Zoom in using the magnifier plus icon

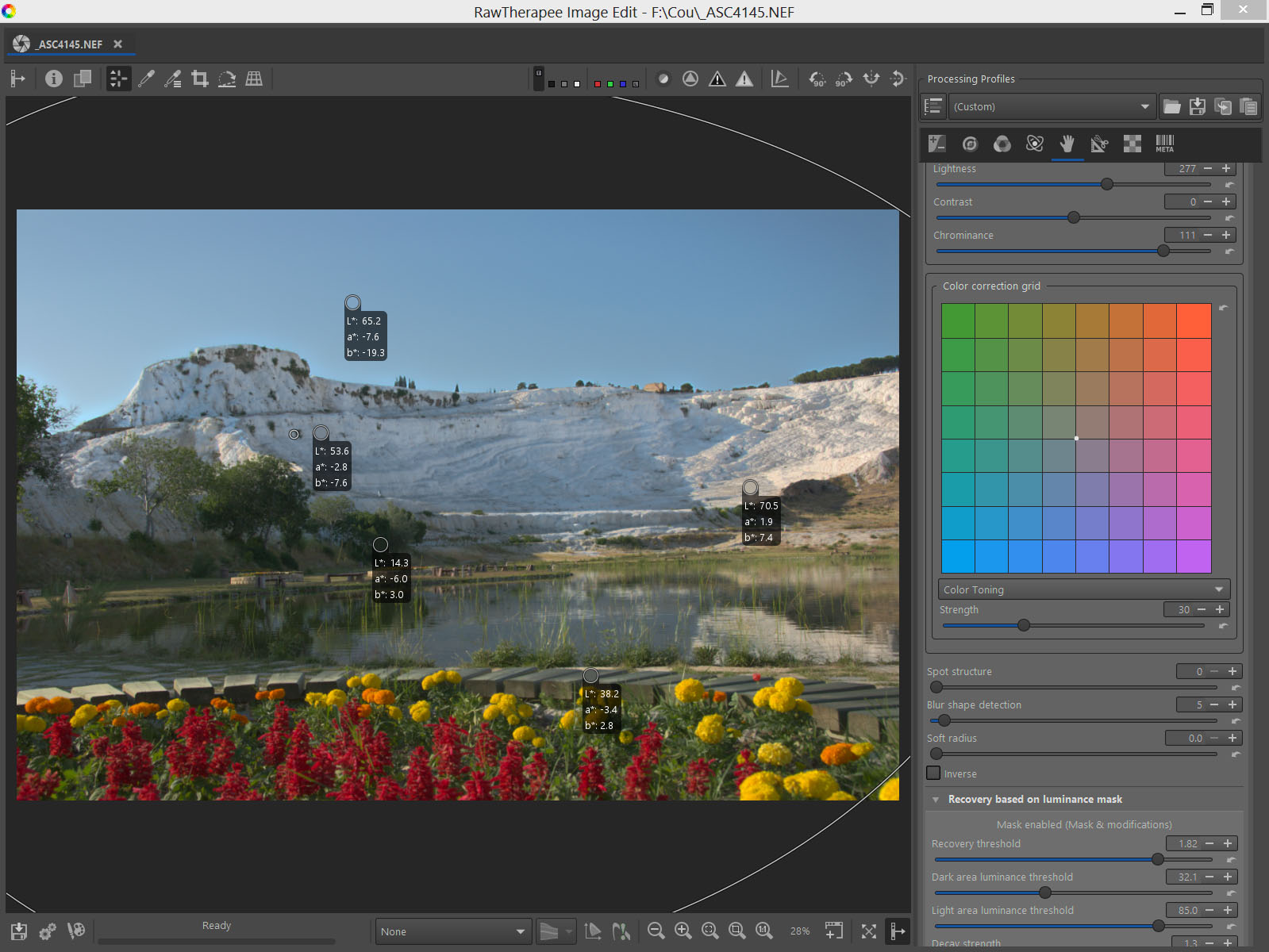[x=683, y=931]
